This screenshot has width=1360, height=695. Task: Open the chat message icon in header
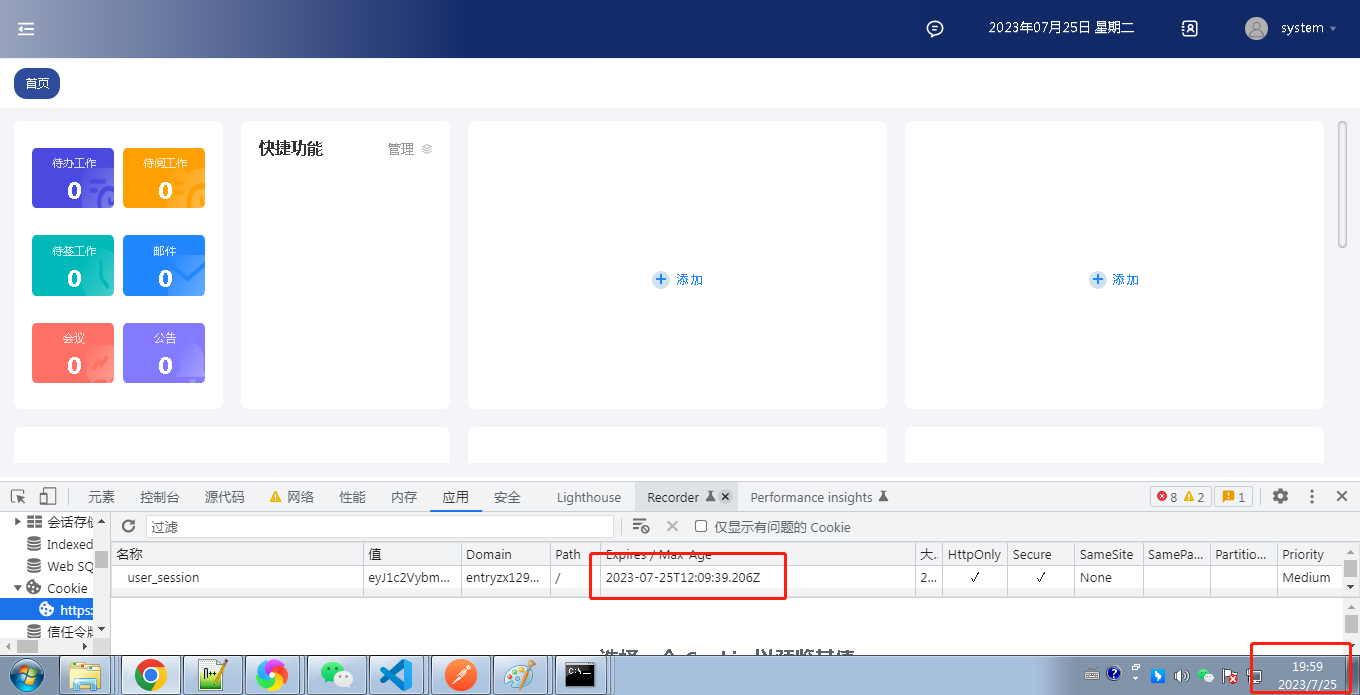(x=935, y=29)
